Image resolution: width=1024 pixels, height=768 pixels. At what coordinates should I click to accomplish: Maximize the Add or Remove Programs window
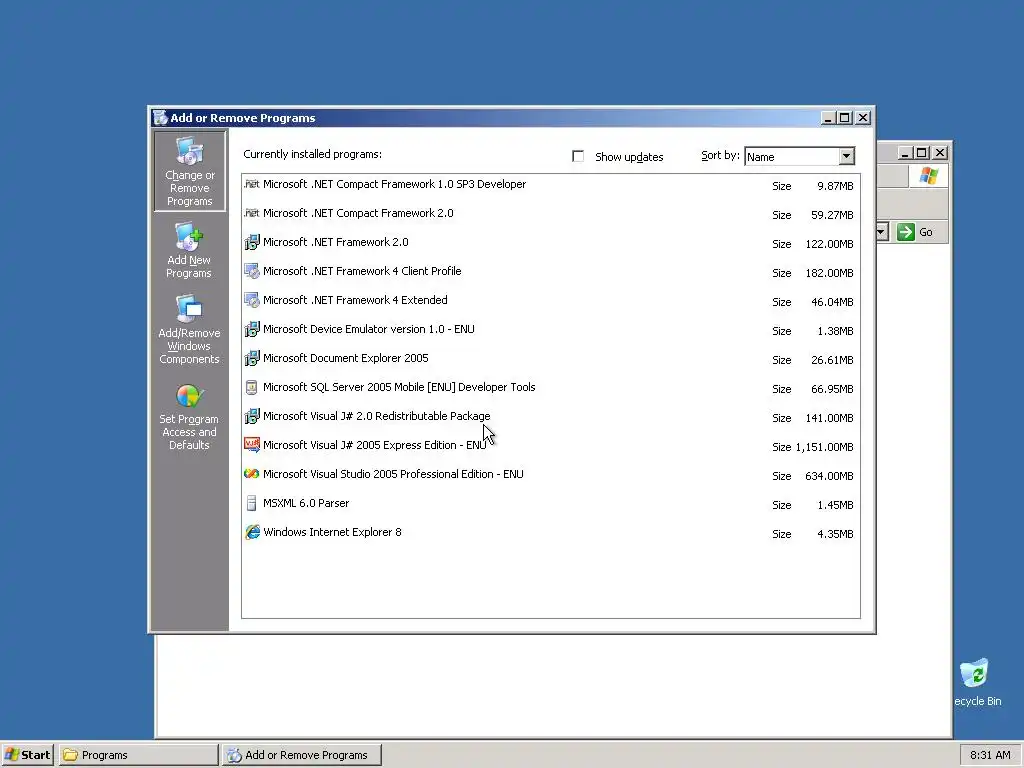click(x=844, y=118)
